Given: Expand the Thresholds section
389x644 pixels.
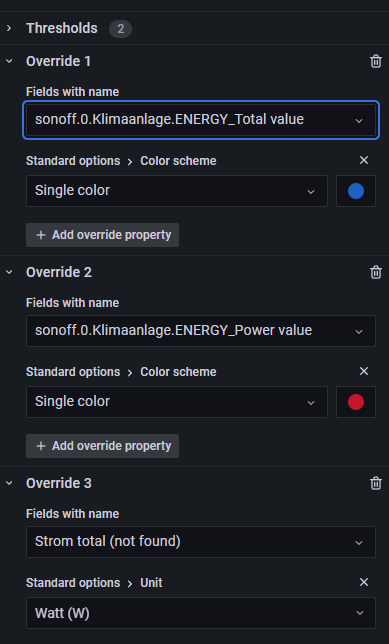Looking at the screenshot, I should pos(9,28).
